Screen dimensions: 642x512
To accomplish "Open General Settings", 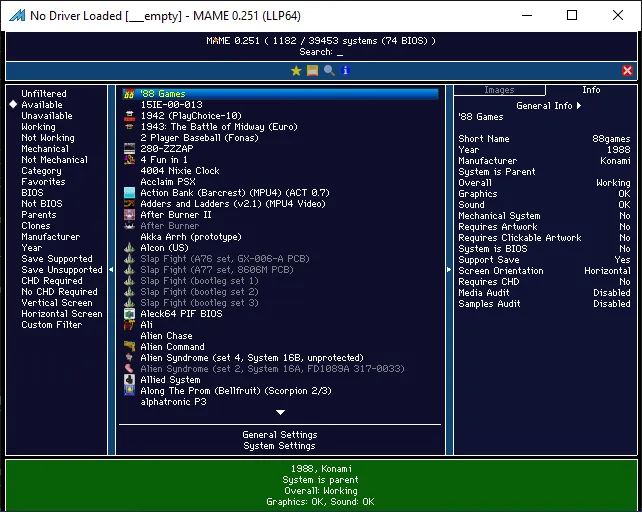I will (280, 435).
